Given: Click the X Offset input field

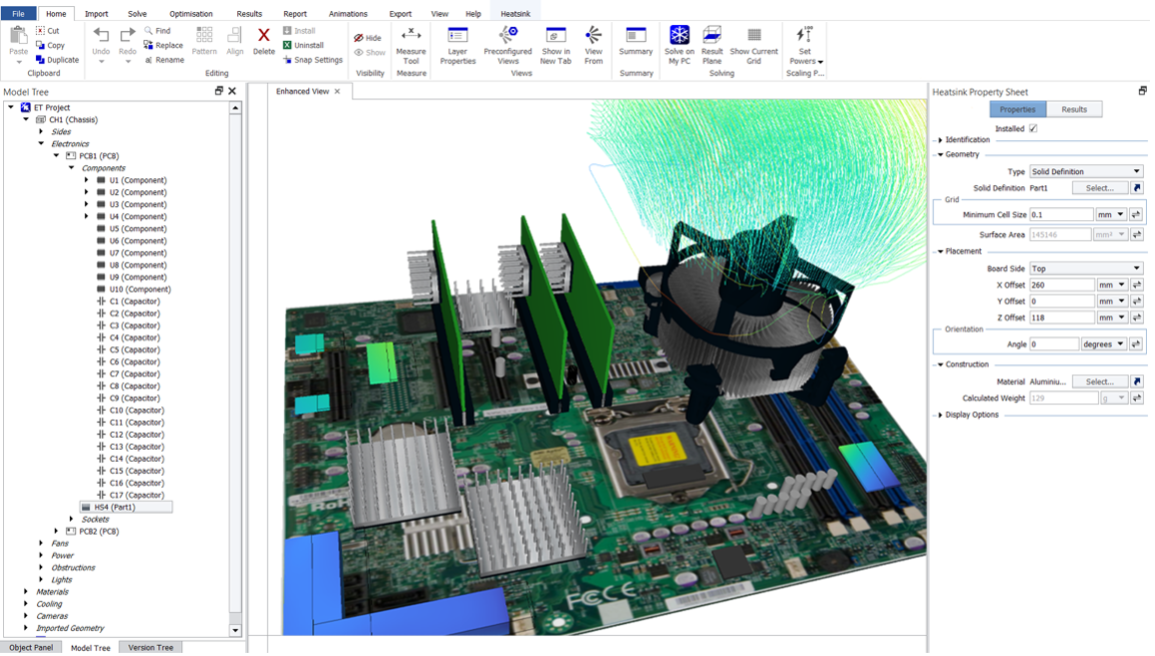Looking at the screenshot, I should pos(1061,285).
